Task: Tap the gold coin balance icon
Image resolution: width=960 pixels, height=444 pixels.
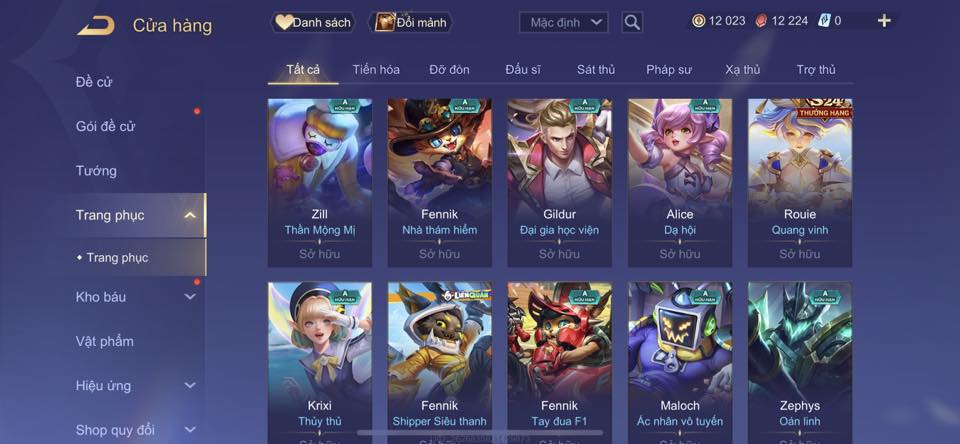Action: point(699,21)
